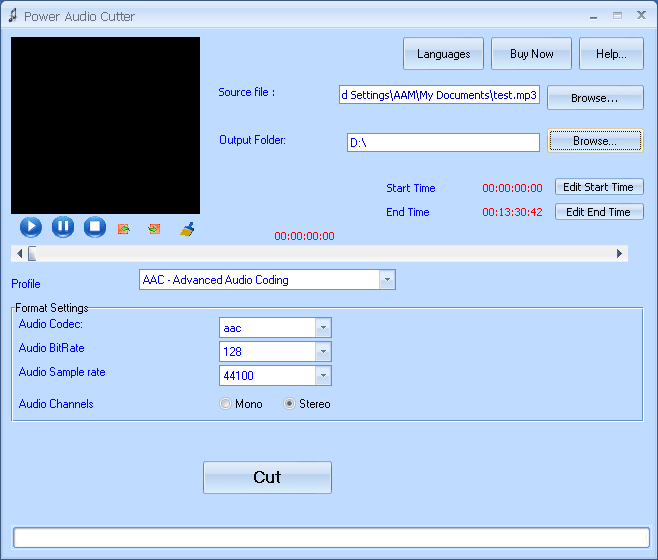The width and height of the screenshot is (658, 560).
Task: Click the set start marker icon
Action: 124,229
